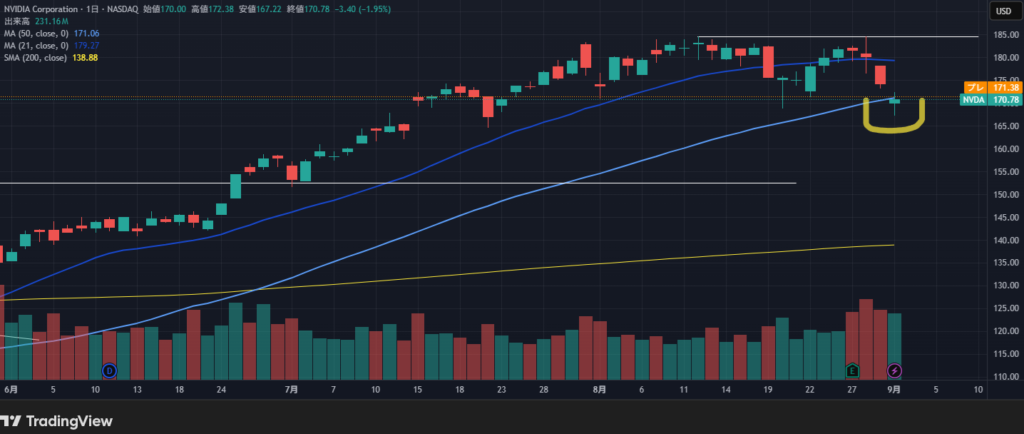Click the 19 date label
The image size is (1024, 434).
point(768,390)
